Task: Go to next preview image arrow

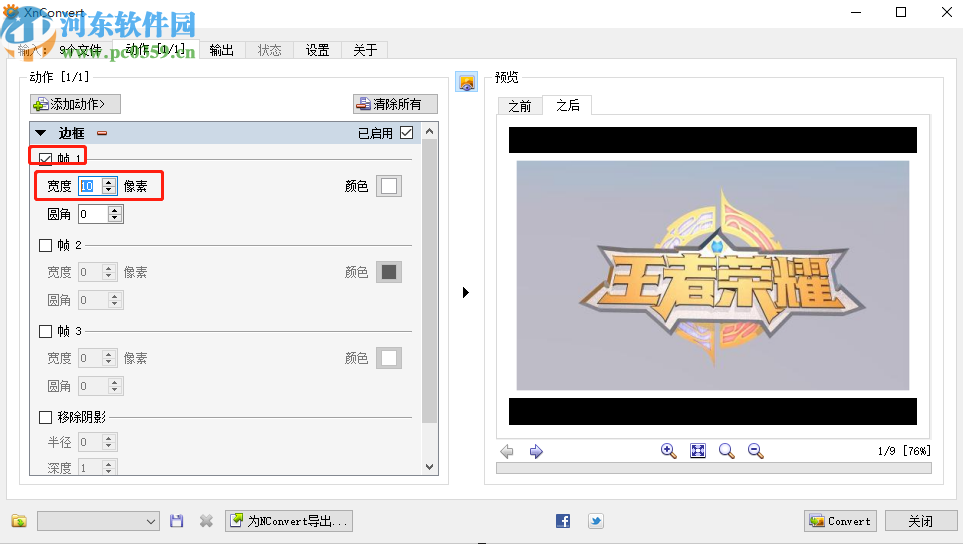Action: click(x=536, y=451)
